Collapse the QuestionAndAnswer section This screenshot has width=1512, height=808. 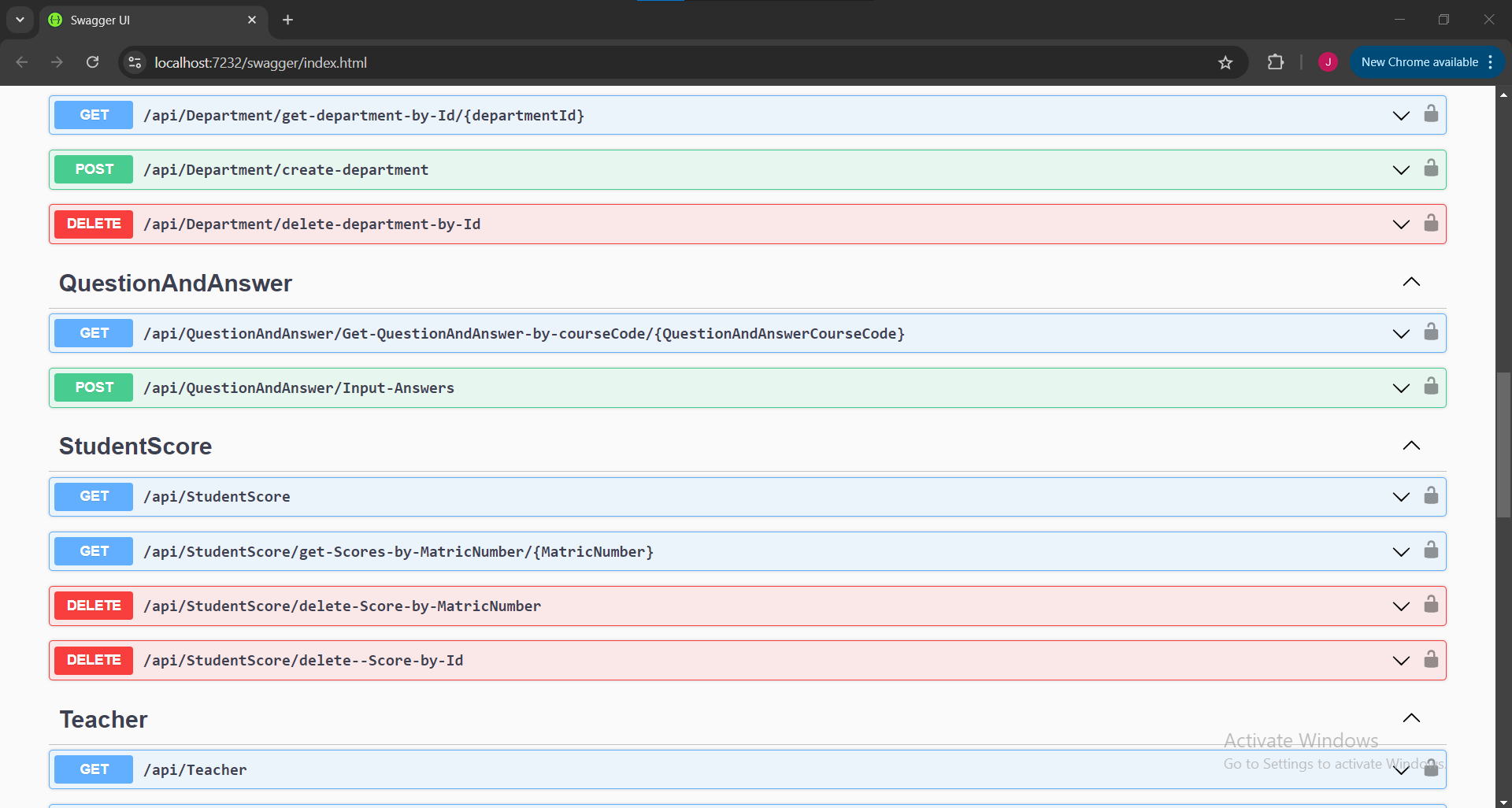click(1410, 282)
